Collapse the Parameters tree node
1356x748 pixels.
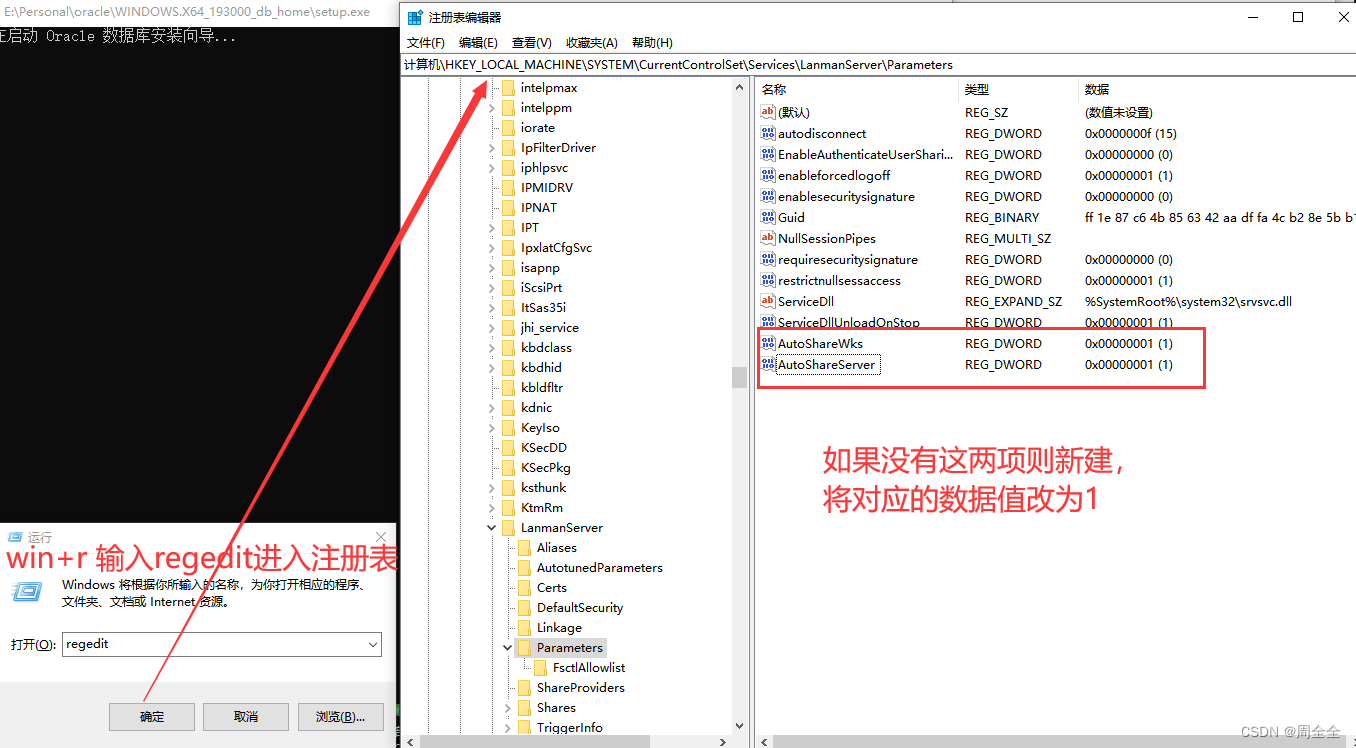tap(507, 648)
